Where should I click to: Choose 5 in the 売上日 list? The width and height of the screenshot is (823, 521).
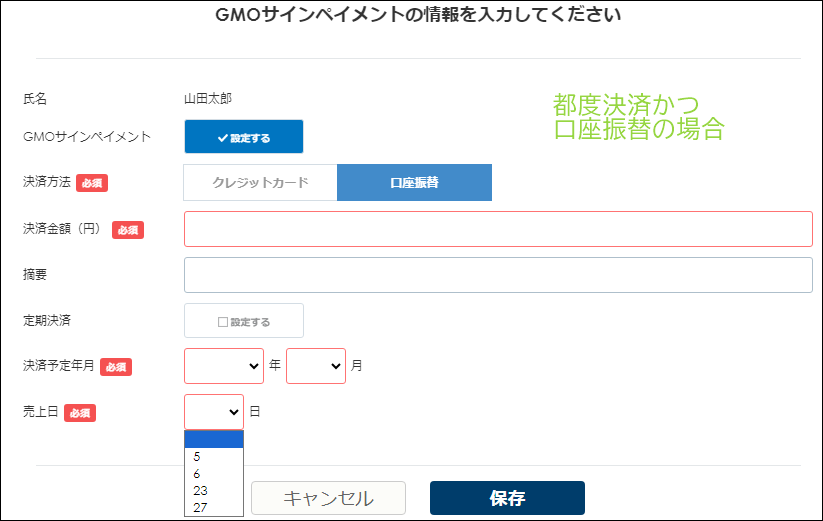(214, 456)
